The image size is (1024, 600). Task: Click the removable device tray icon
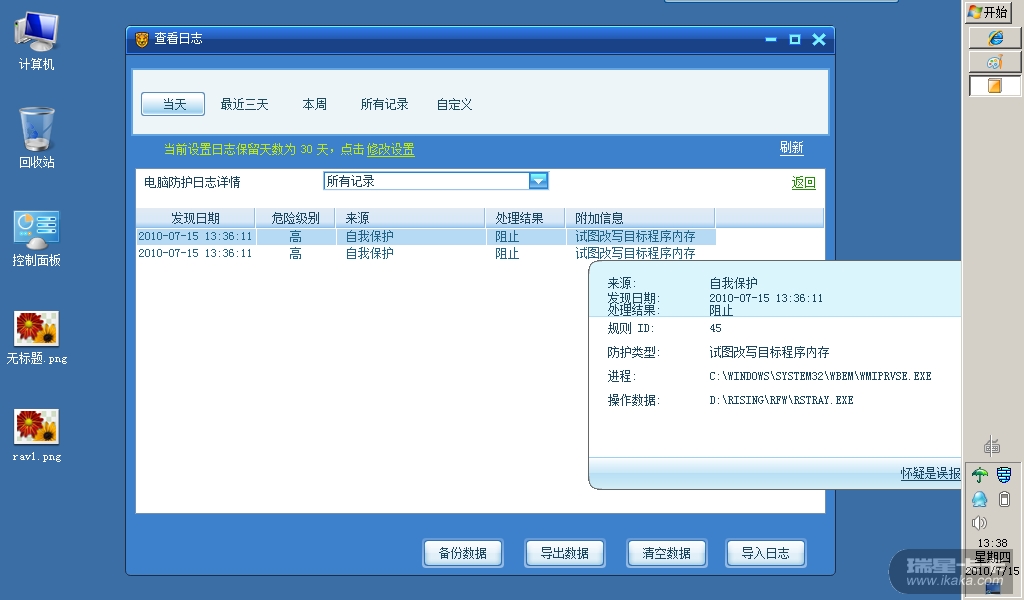coord(1004,499)
